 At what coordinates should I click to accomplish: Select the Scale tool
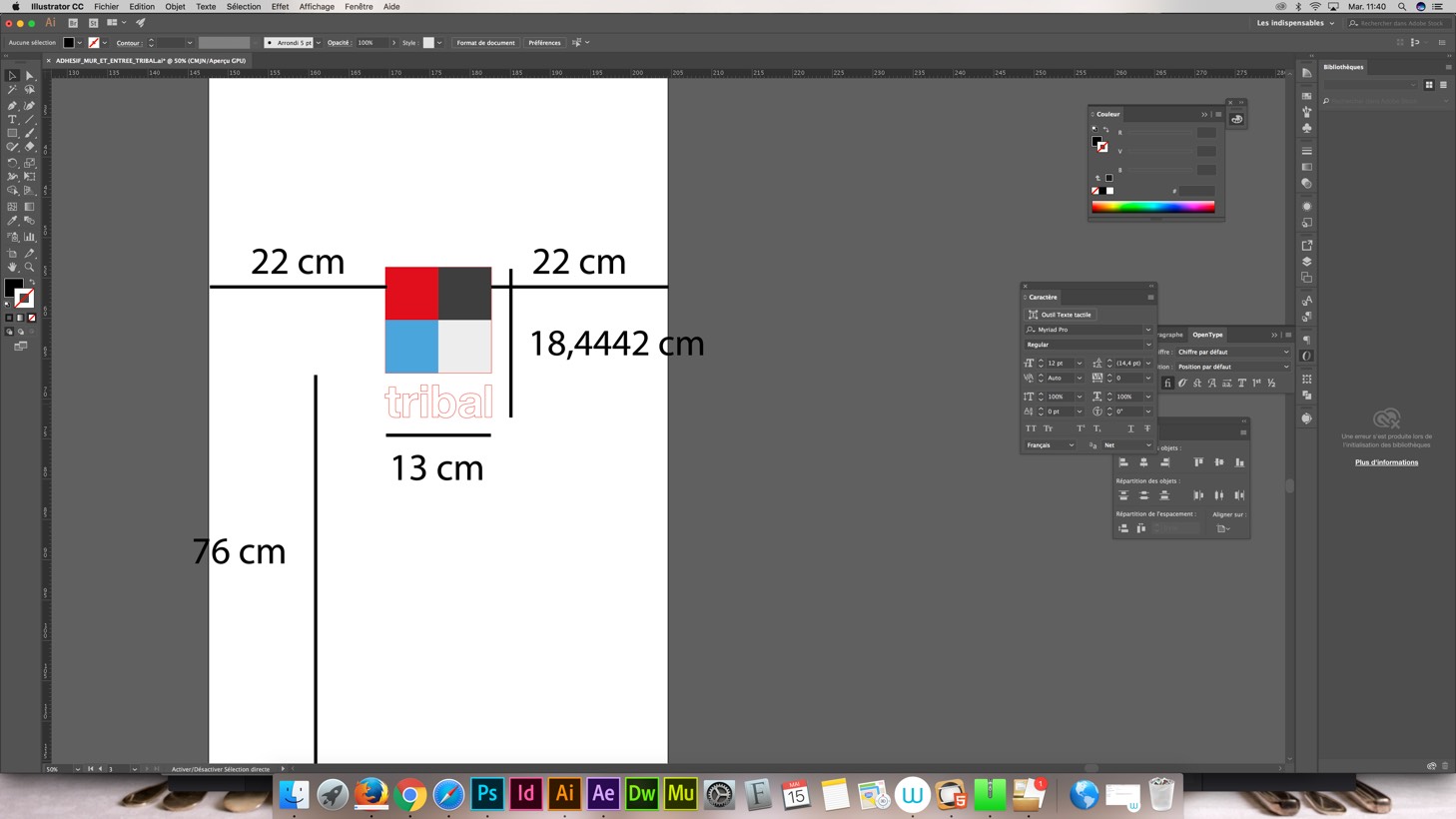[x=29, y=163]
